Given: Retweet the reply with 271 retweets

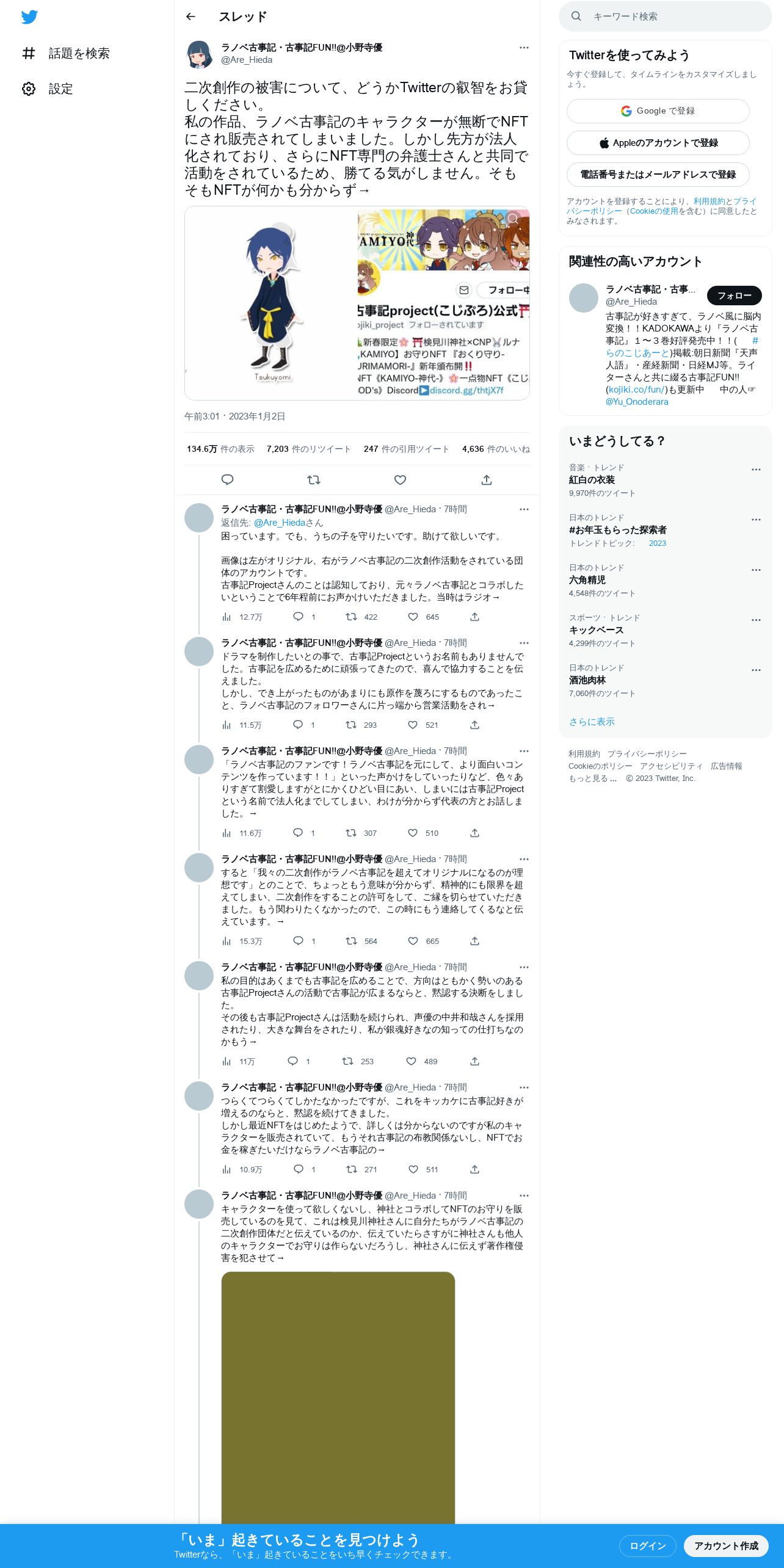Looking at the screenshot, I should click(x=352, y=1169).
